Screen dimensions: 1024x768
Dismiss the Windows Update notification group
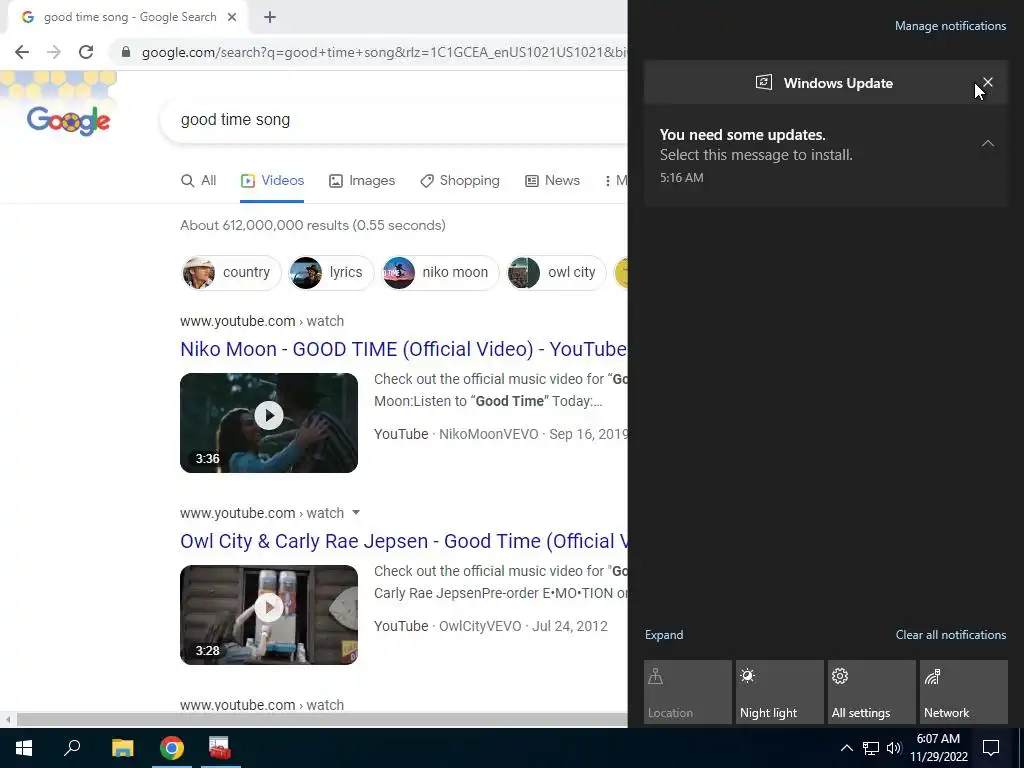click(x=987, y=82)
